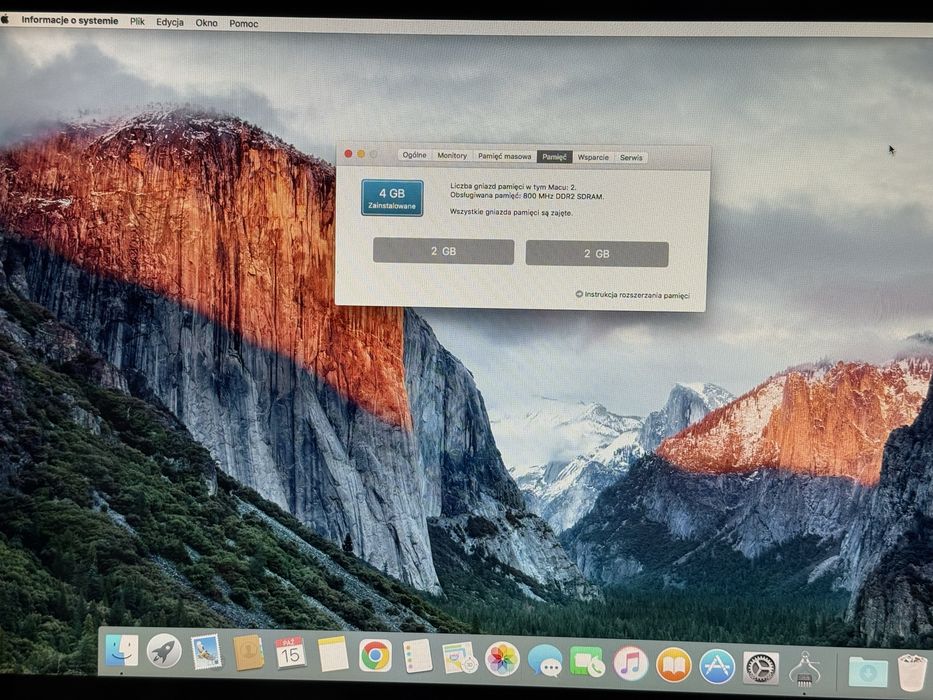Click the 4 GB Zainstalowane badge

point(392,198)
